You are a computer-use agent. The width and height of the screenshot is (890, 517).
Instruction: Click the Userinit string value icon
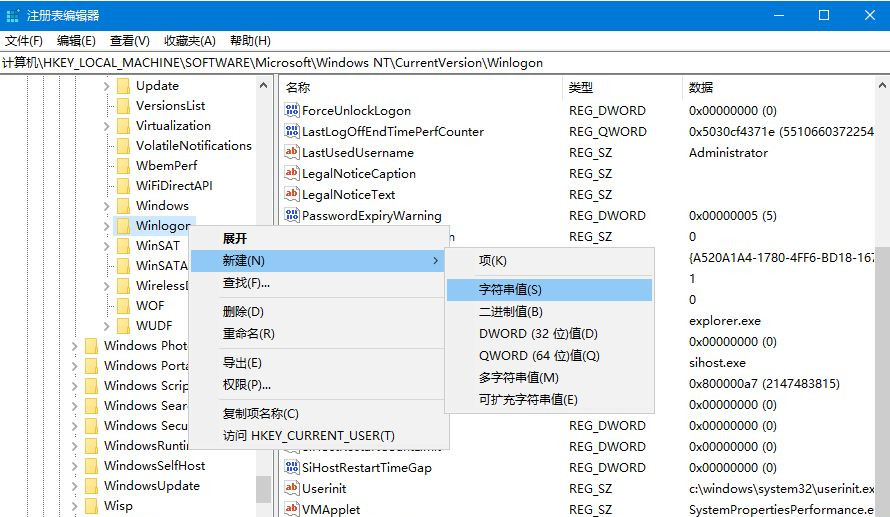point(292,489)
